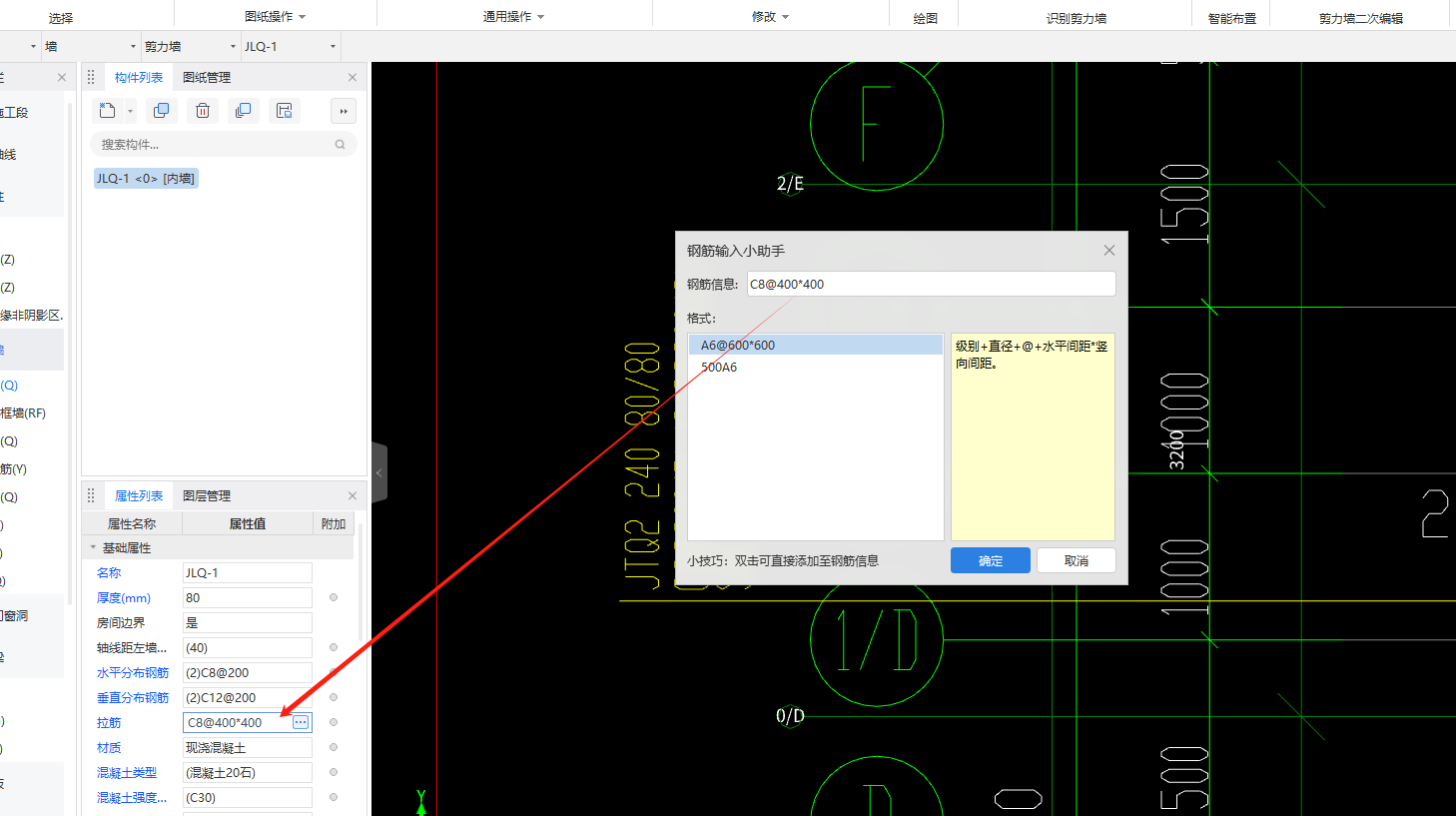
Task: Select format 500A6 in list
Action: point(816,367)
